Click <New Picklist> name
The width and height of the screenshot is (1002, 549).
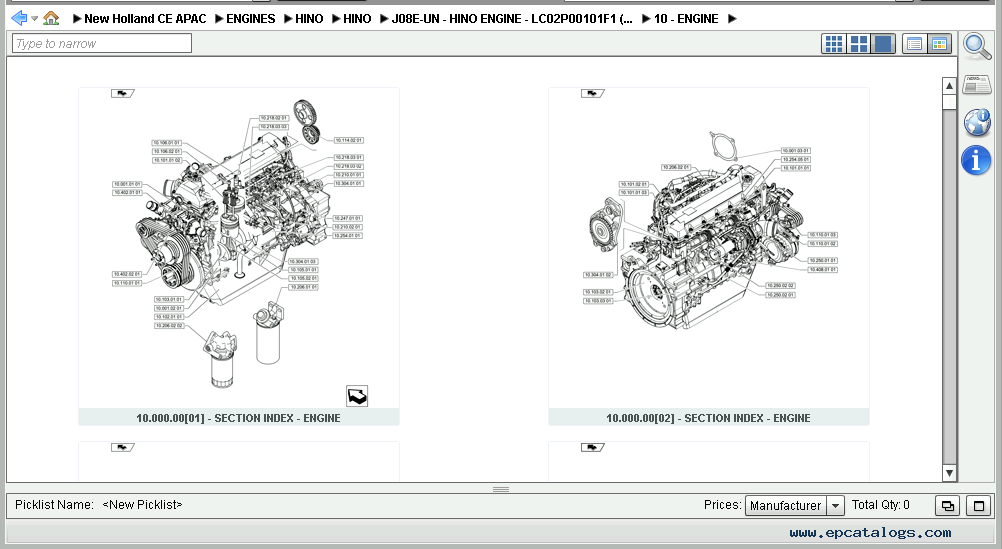coord(142,505)
